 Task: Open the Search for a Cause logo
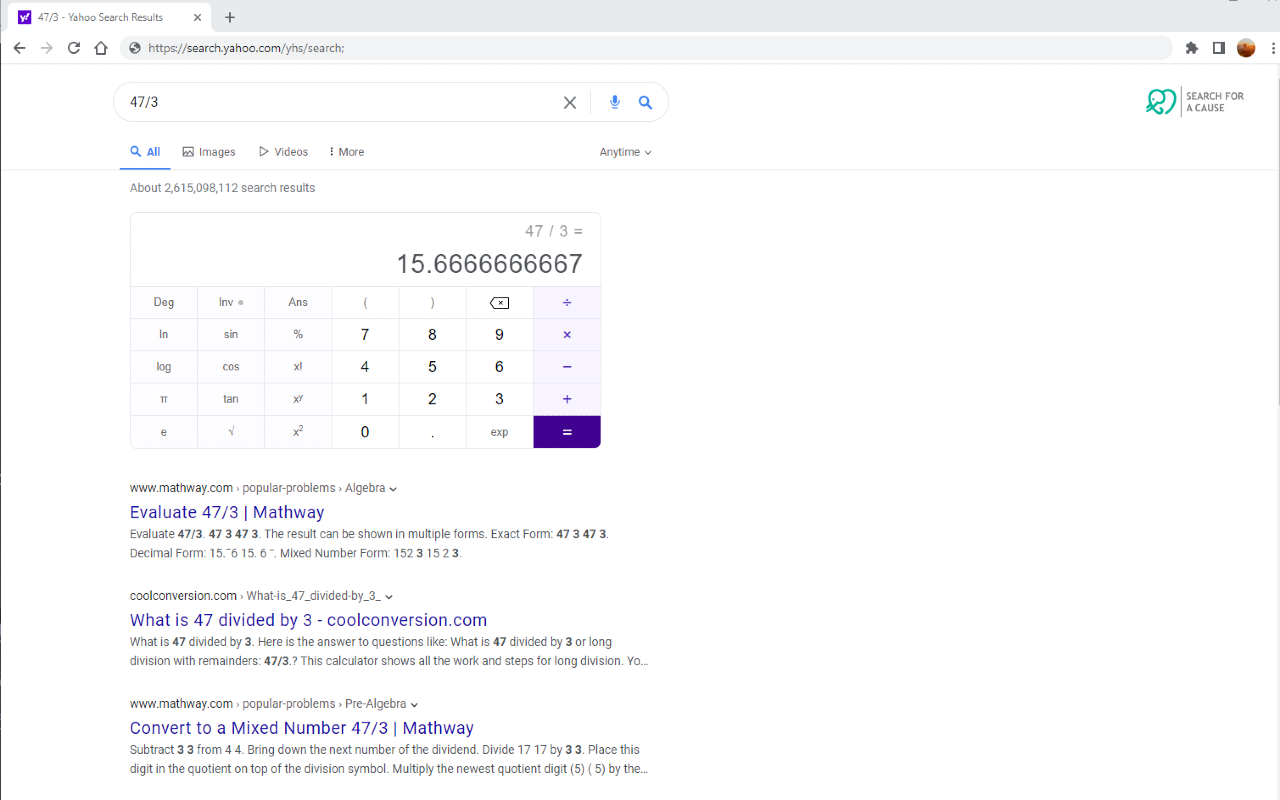(x=1195, y=102)
